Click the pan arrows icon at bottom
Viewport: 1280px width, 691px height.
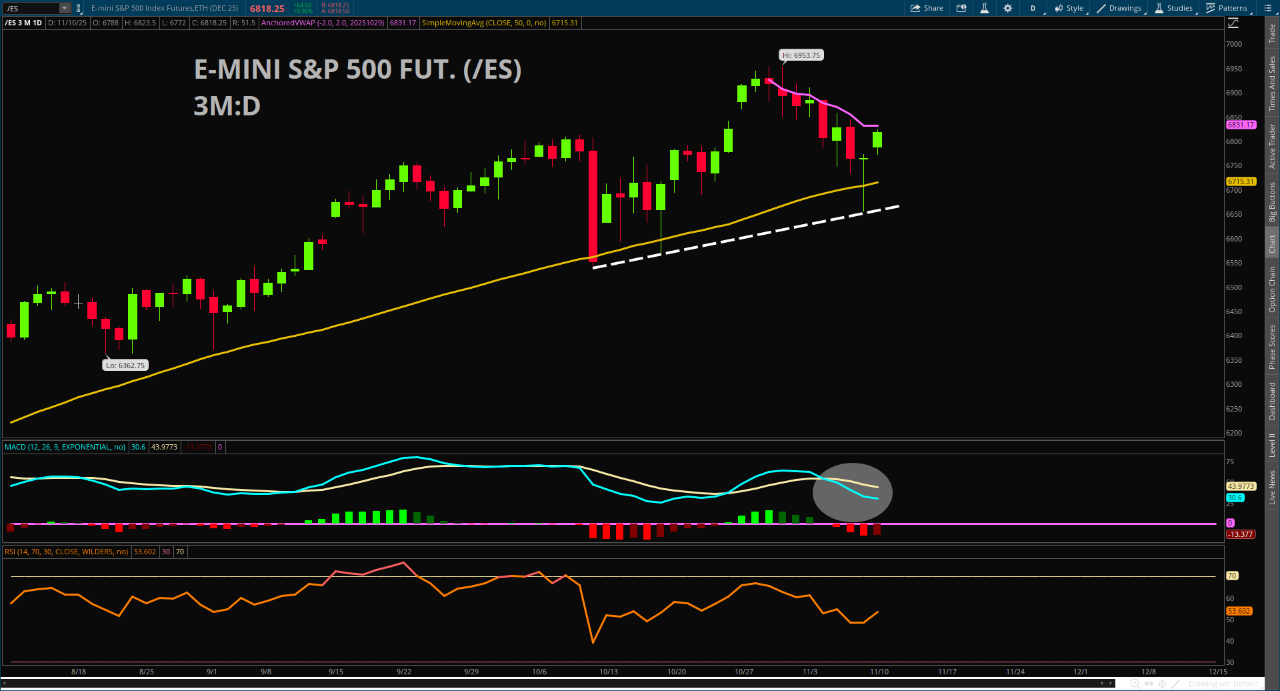pyautogui.click(x=1150, y=684)
